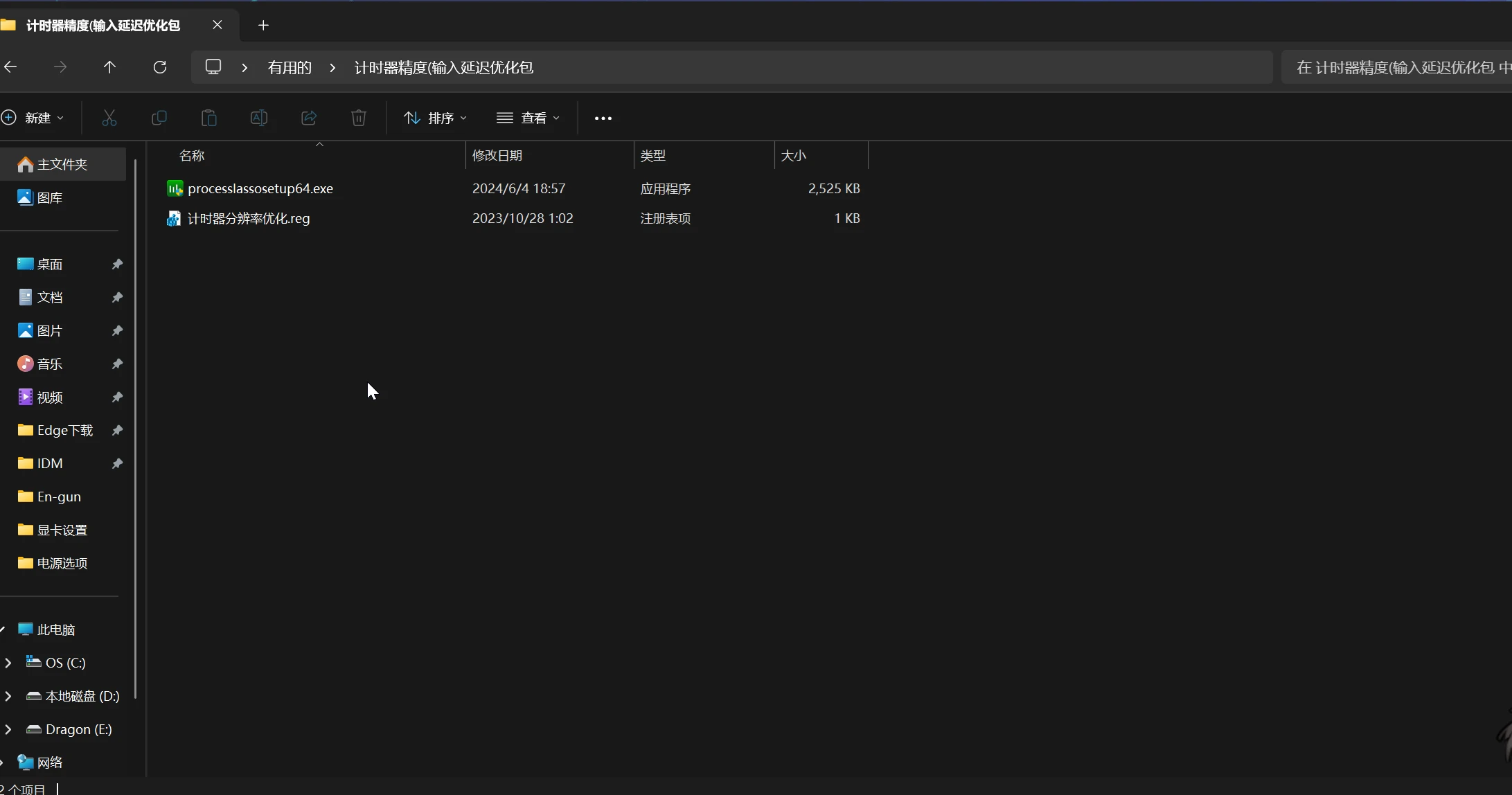Screen dimensions: 1512x795
Task: Unpin the IDM folder from quick access
Action: (117, 463)
